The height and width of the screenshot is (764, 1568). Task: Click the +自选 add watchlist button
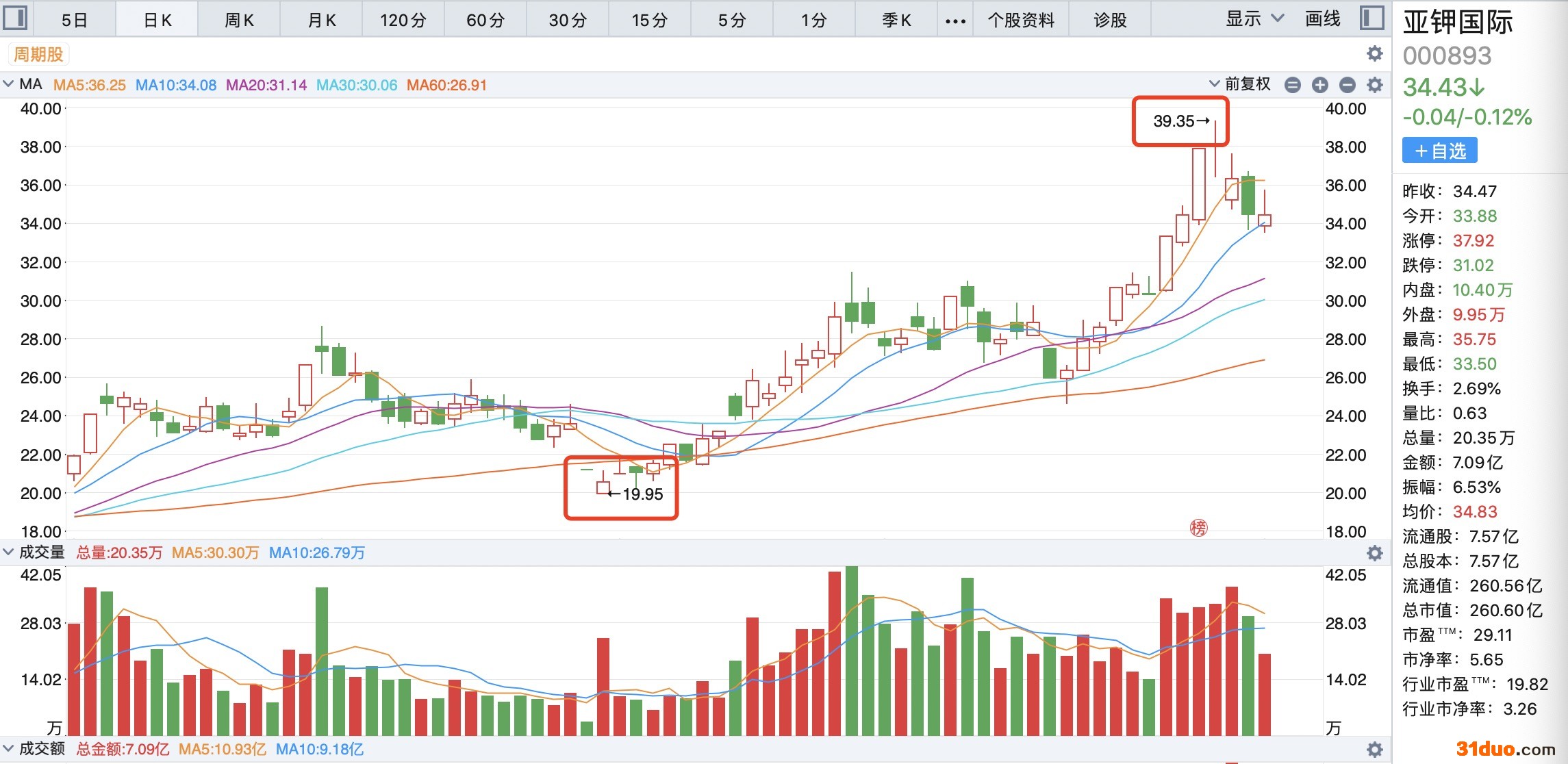1439,151
